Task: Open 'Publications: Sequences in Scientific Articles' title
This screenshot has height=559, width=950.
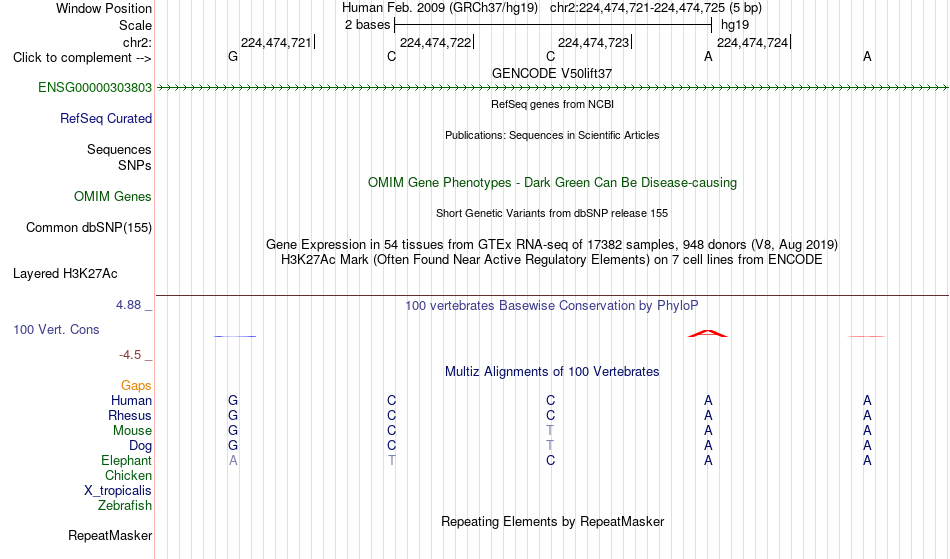Action: pos(552,136)
